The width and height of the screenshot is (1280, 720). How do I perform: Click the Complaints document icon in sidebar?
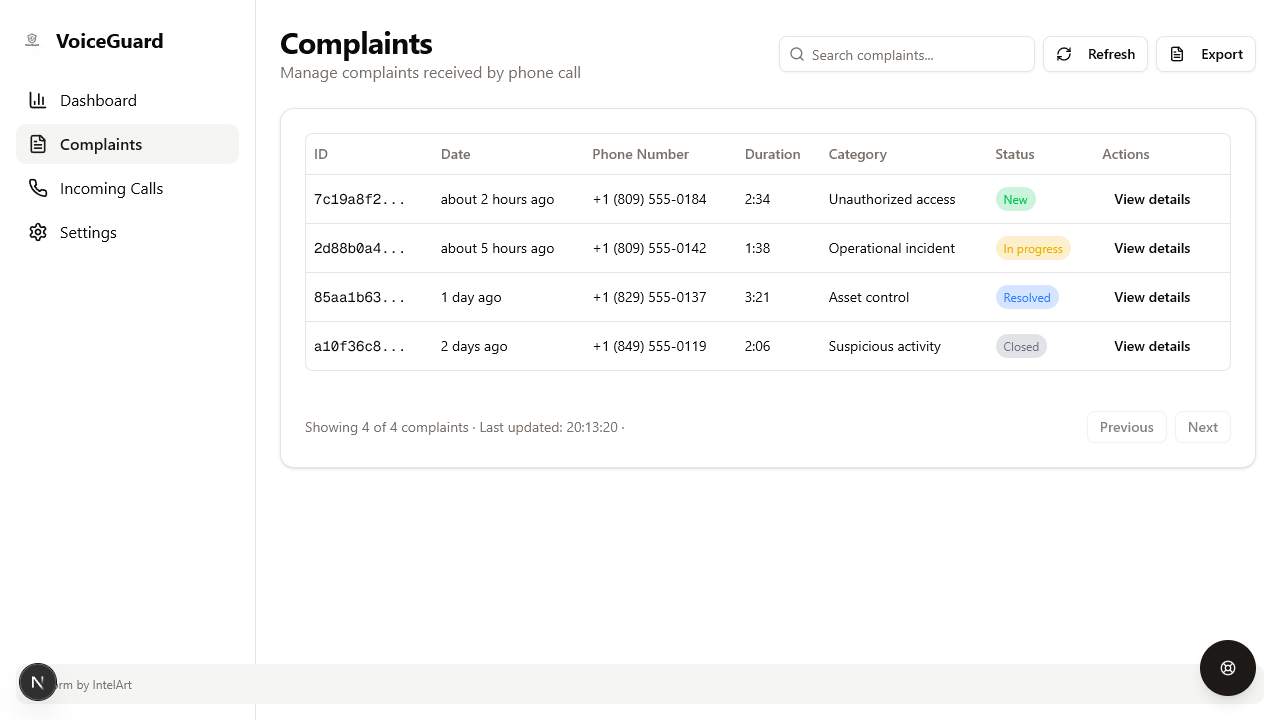[38, 144]
